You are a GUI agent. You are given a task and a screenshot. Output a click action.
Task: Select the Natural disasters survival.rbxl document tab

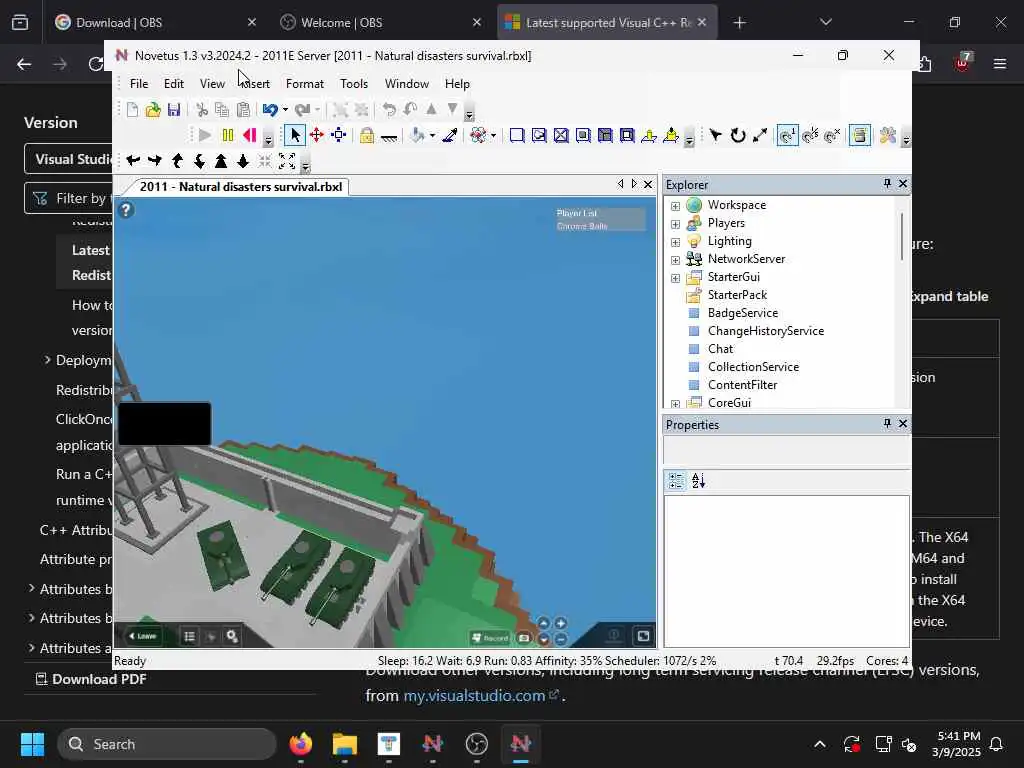[x=241, y=187]
